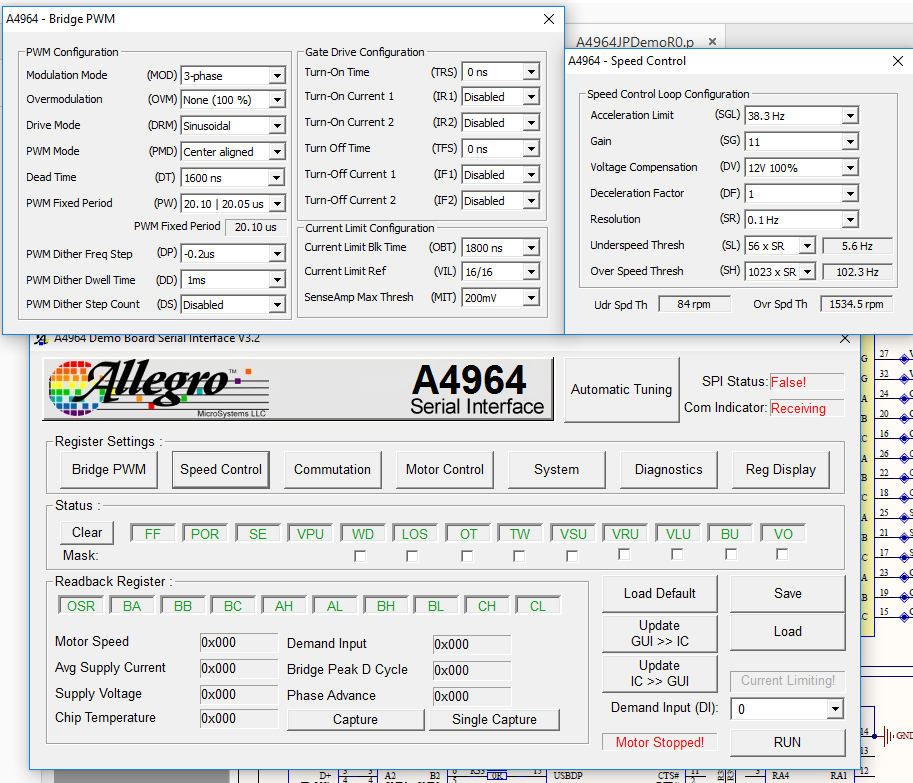
Task: Click the Allegro MicroSystems logo banner
Action: tap(298, 389)
